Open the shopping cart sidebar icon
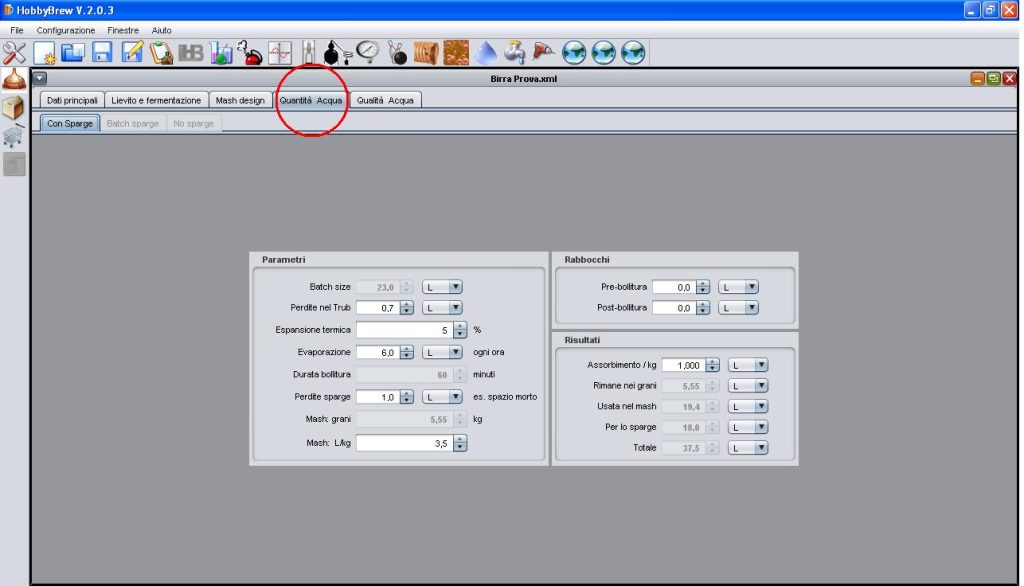The height and width of the screenshot is (586, 1024). pos(14,136)
